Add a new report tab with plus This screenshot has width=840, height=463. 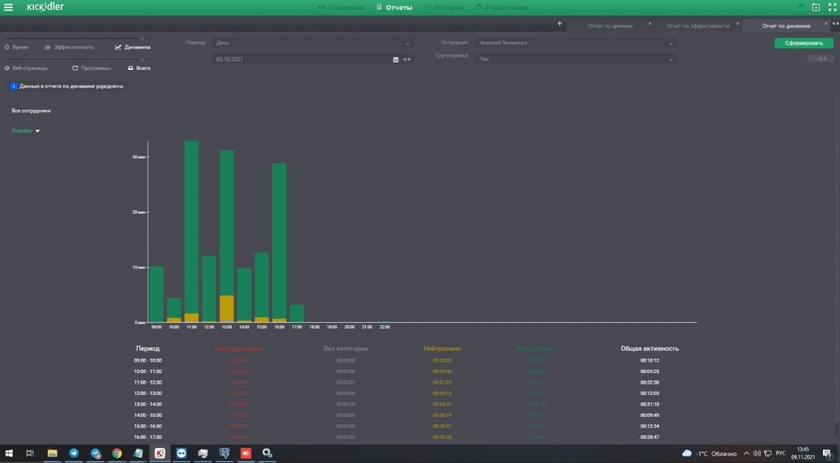click(x=559, y=24)
